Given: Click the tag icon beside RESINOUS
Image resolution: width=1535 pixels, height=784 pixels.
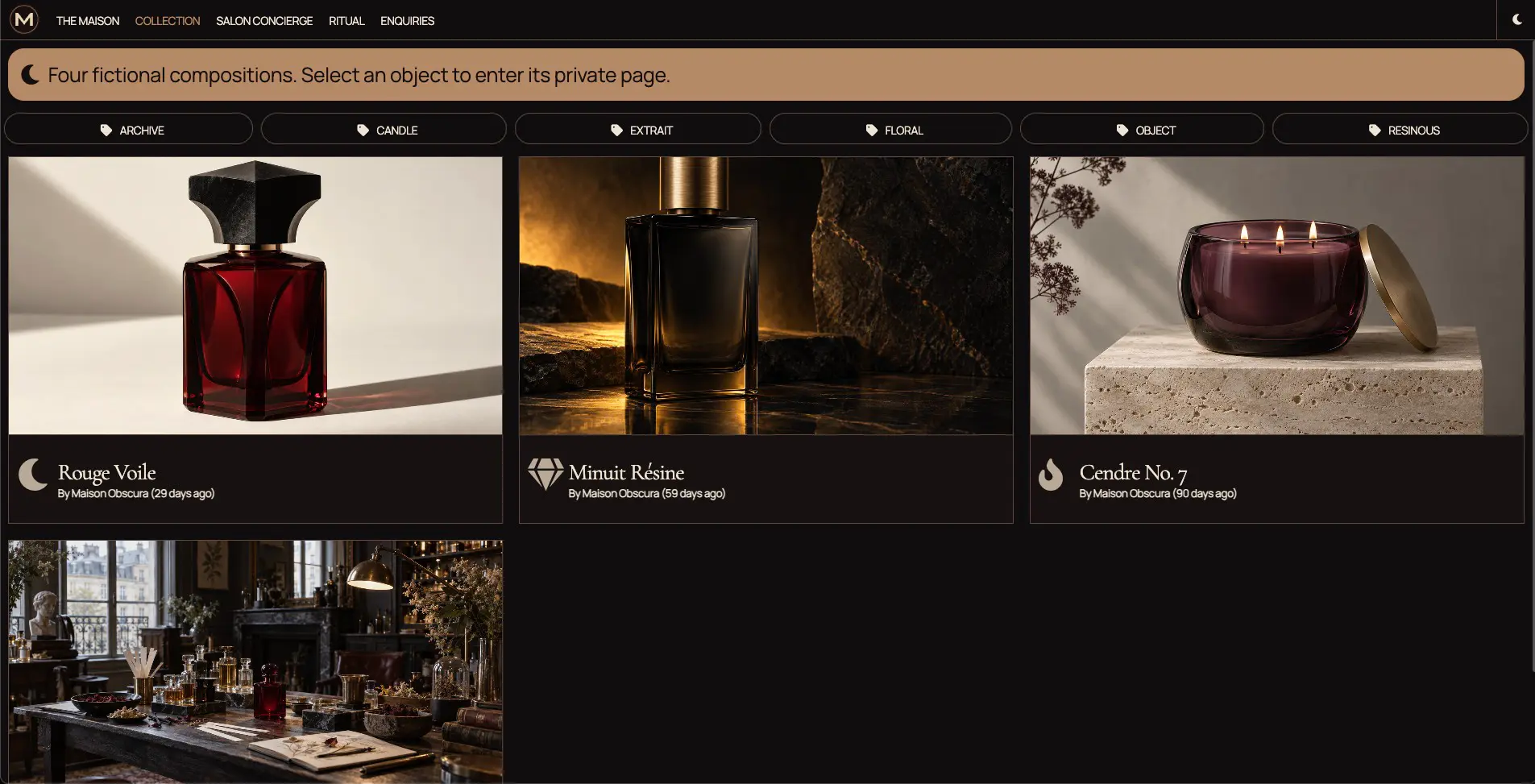Looking at the screenshot, I should coord(1375,130).
